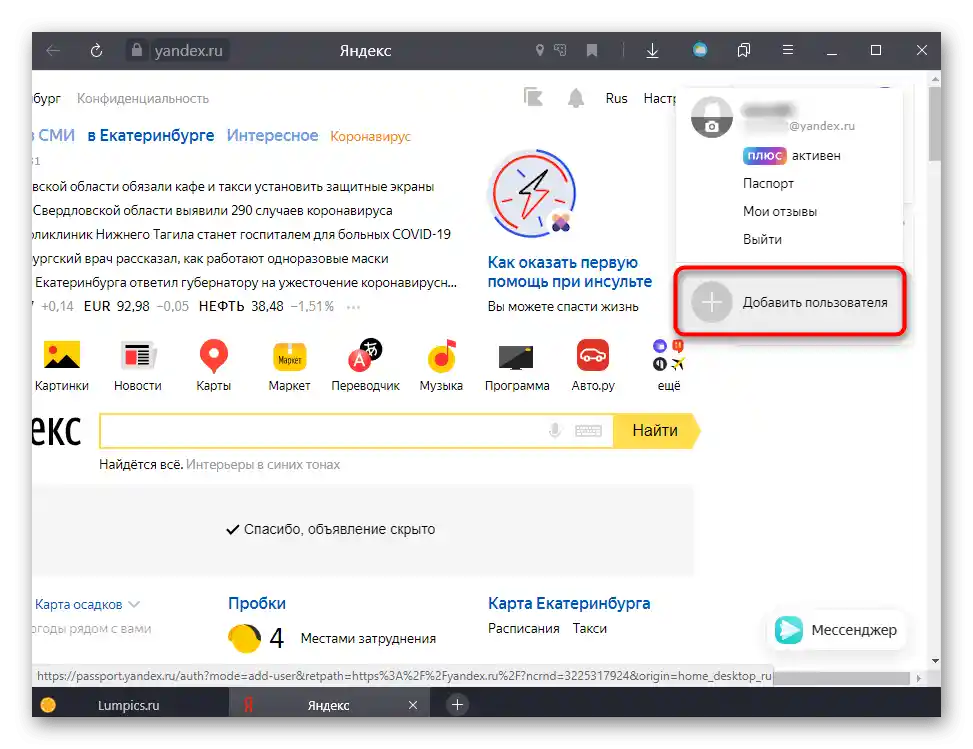
Task: Switch to the в Екатеринбурге news tab
Action: click(151, 135)
